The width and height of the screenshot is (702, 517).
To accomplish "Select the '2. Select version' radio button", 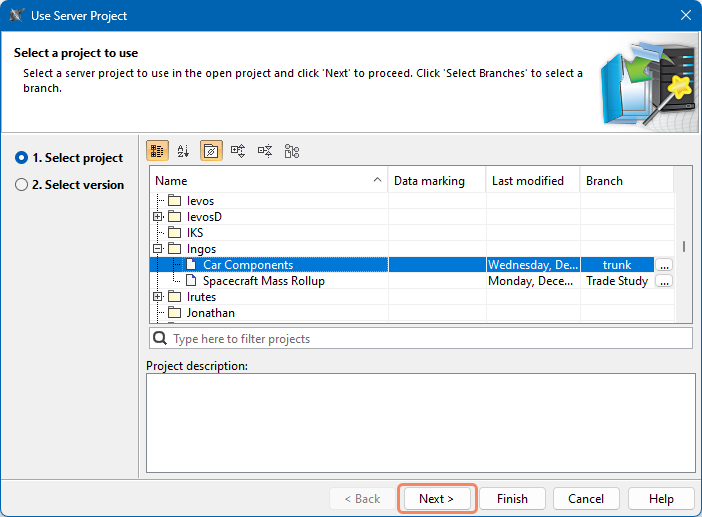I will click(x=21, y=184).
